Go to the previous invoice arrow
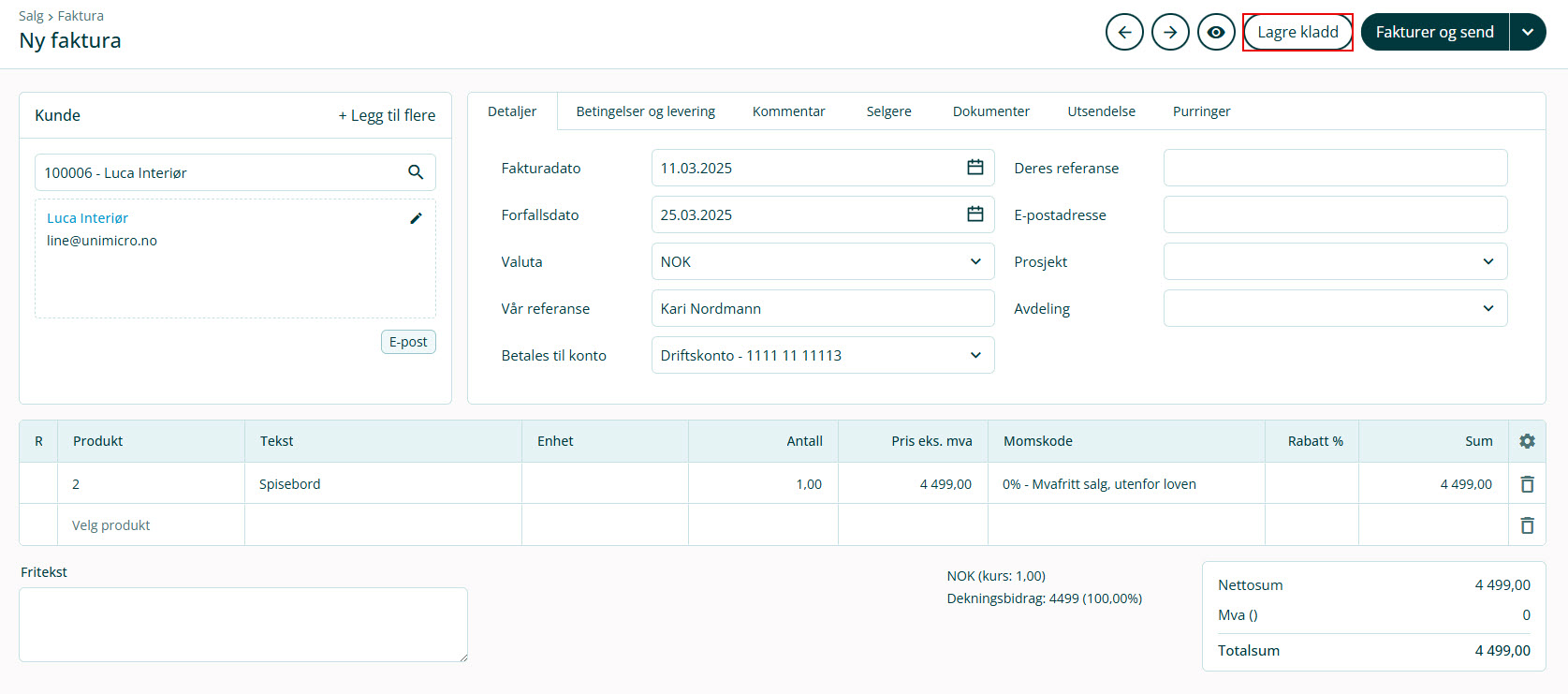Screen dimensions: 1568x694 (1124, 32)
